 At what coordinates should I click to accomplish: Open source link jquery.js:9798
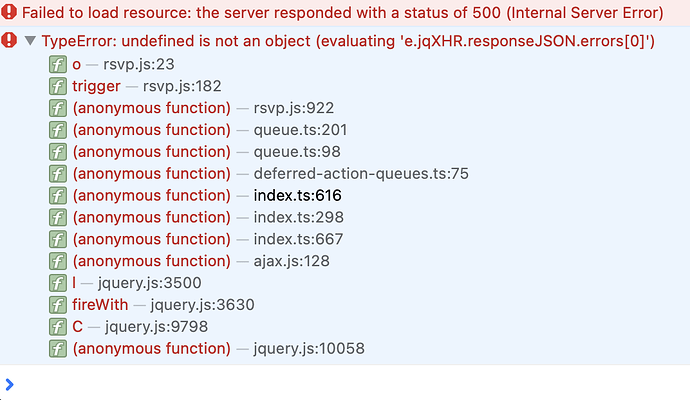[x=156, y=327]
